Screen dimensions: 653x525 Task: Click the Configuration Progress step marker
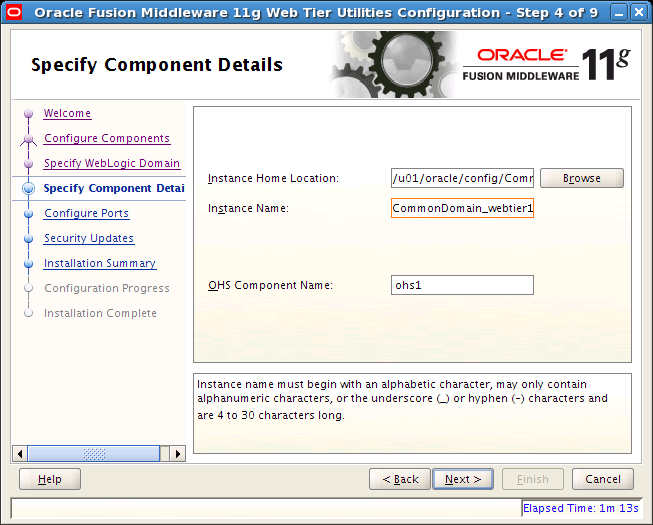coord(28,288)
